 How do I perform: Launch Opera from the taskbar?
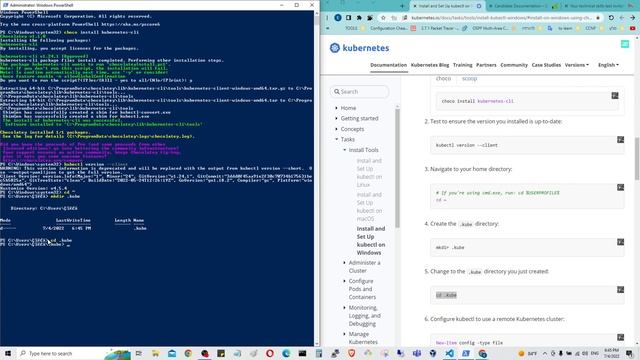point(270,353)
